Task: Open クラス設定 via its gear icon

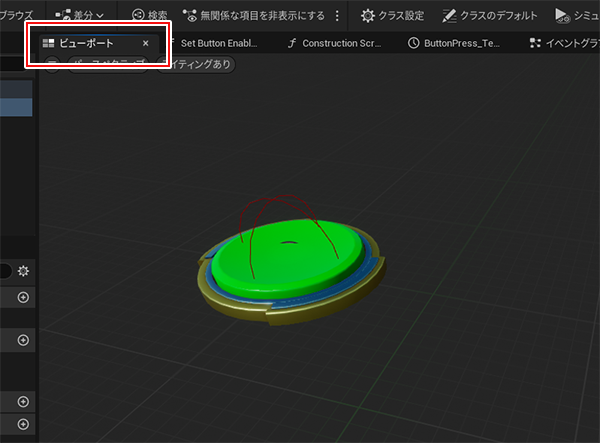Action: 368,16
